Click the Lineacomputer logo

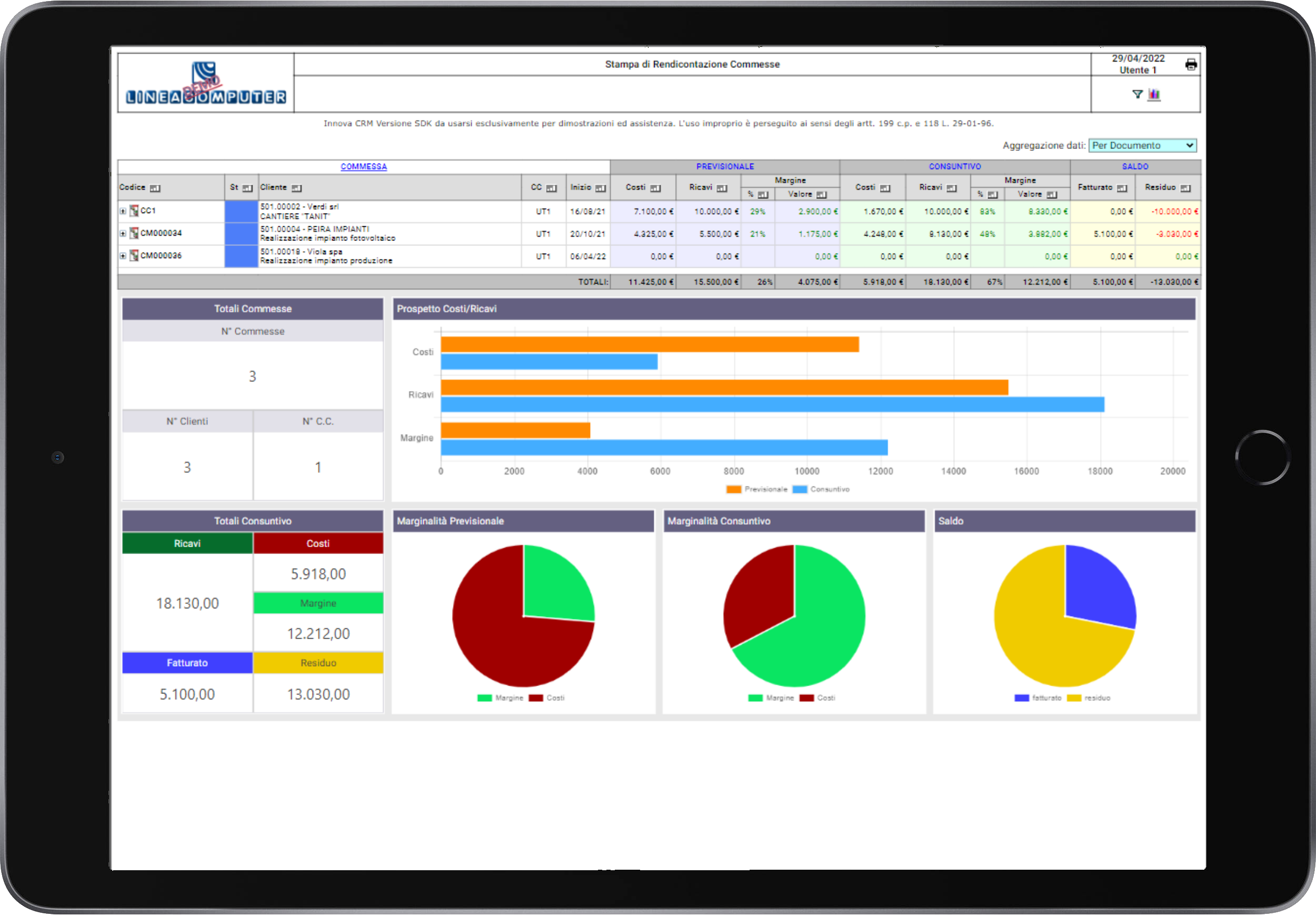tap(206, 83)
